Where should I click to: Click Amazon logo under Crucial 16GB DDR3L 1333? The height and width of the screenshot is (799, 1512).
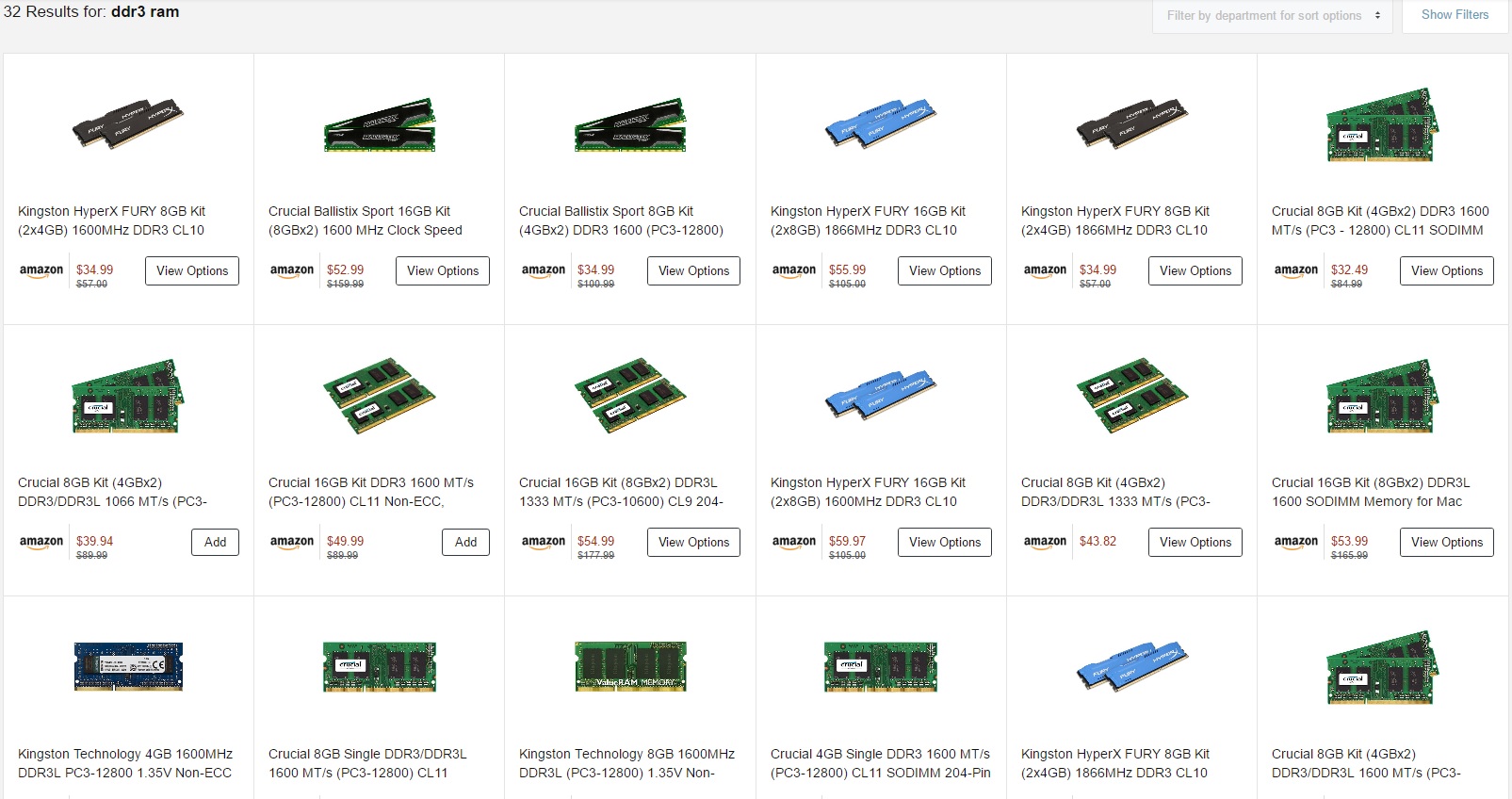coord(544,543)
